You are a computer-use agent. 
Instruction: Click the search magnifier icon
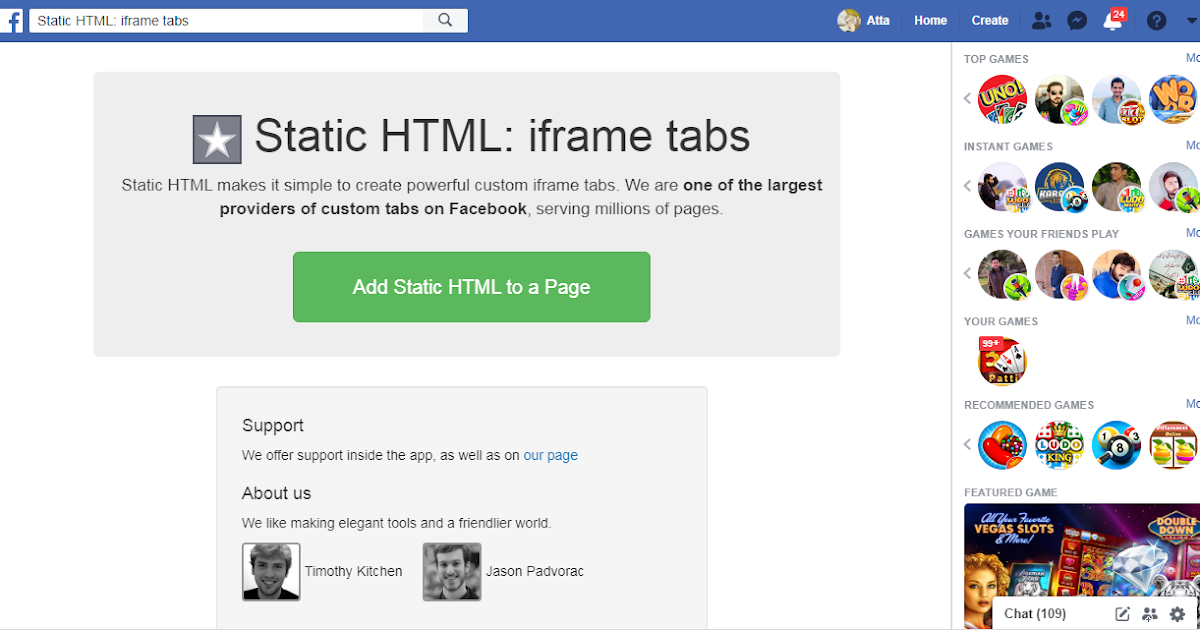tap(444, 19)
